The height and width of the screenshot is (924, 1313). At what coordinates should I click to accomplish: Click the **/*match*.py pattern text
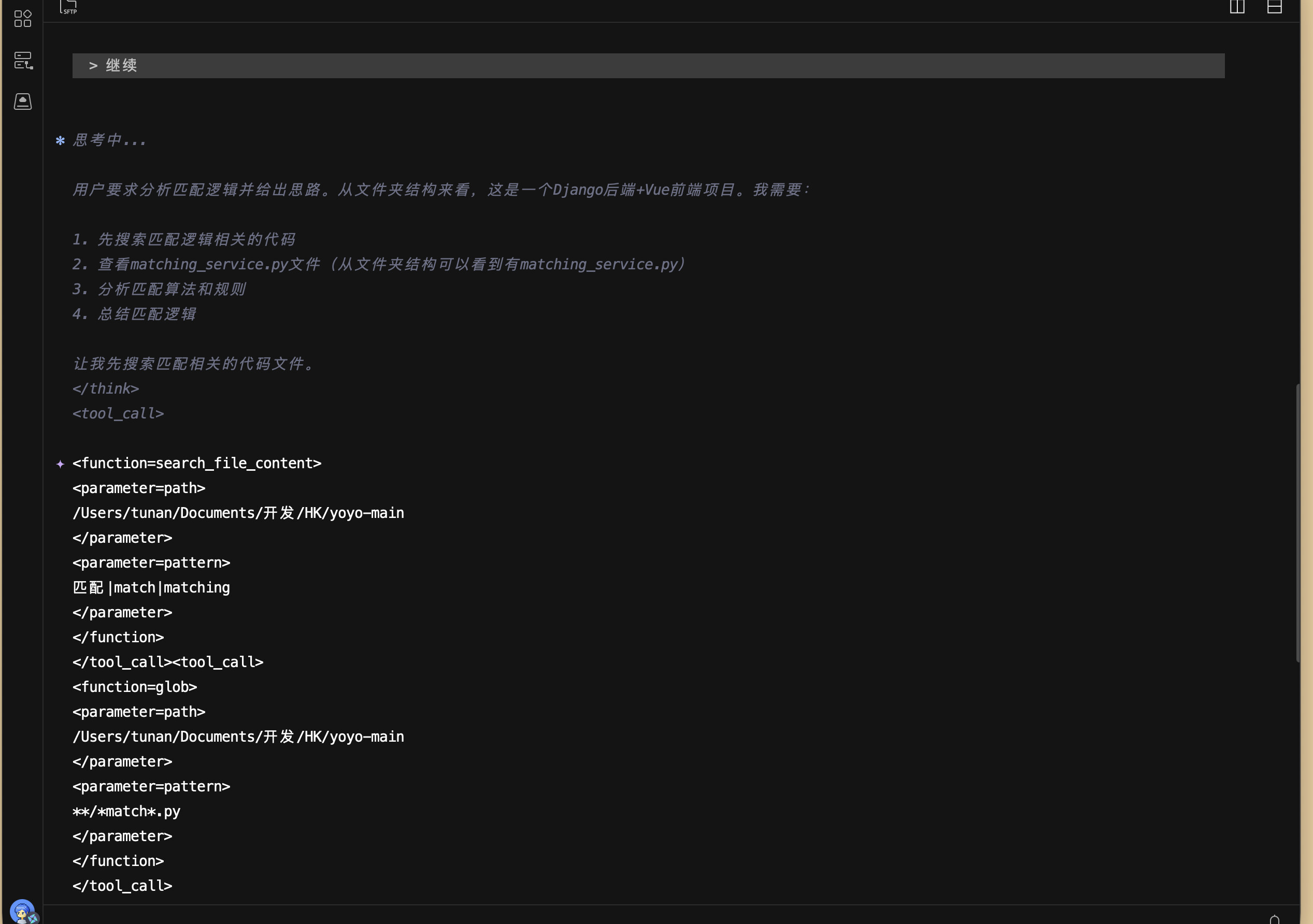(x=126, y=812)
